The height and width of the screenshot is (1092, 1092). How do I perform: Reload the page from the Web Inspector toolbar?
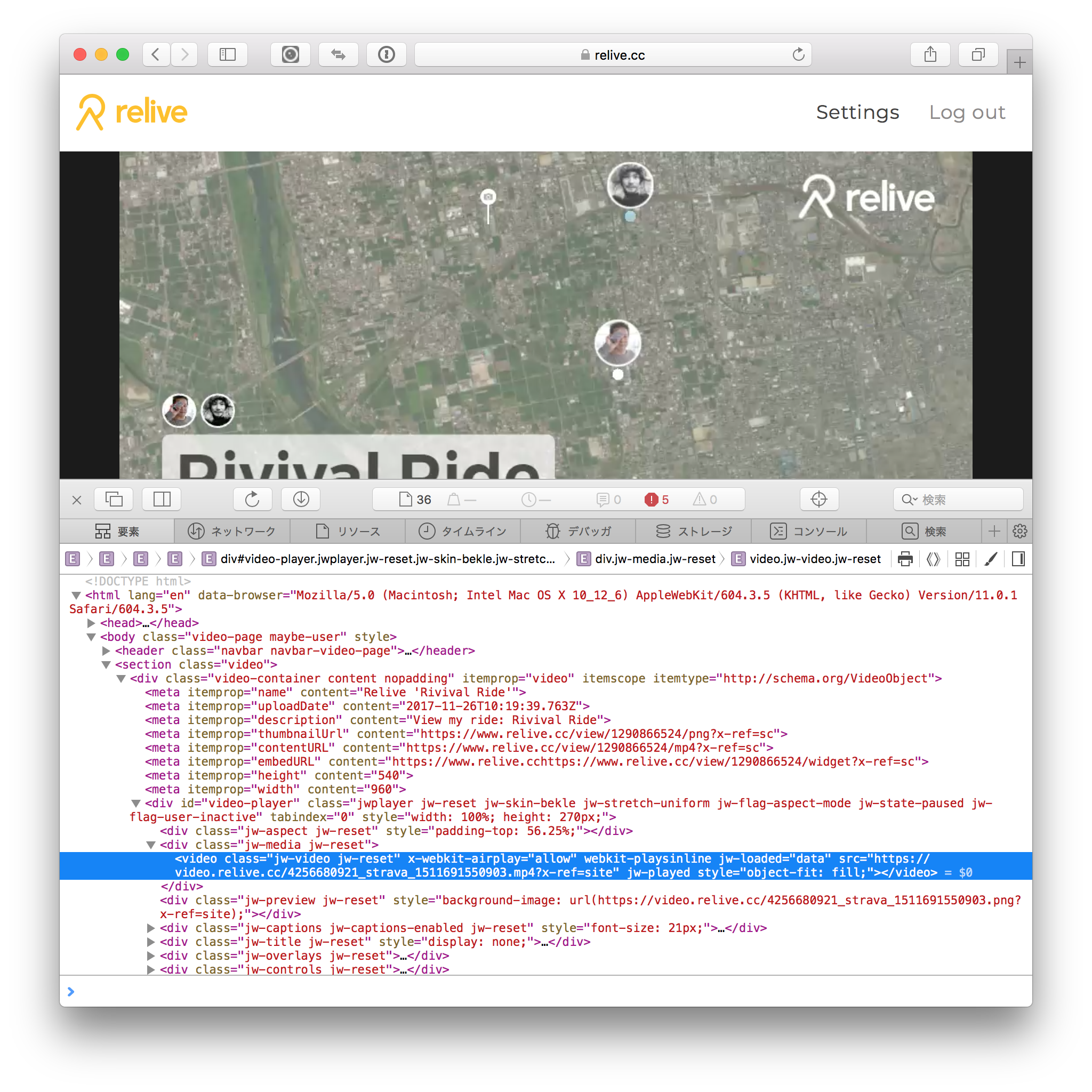(252, 499)
